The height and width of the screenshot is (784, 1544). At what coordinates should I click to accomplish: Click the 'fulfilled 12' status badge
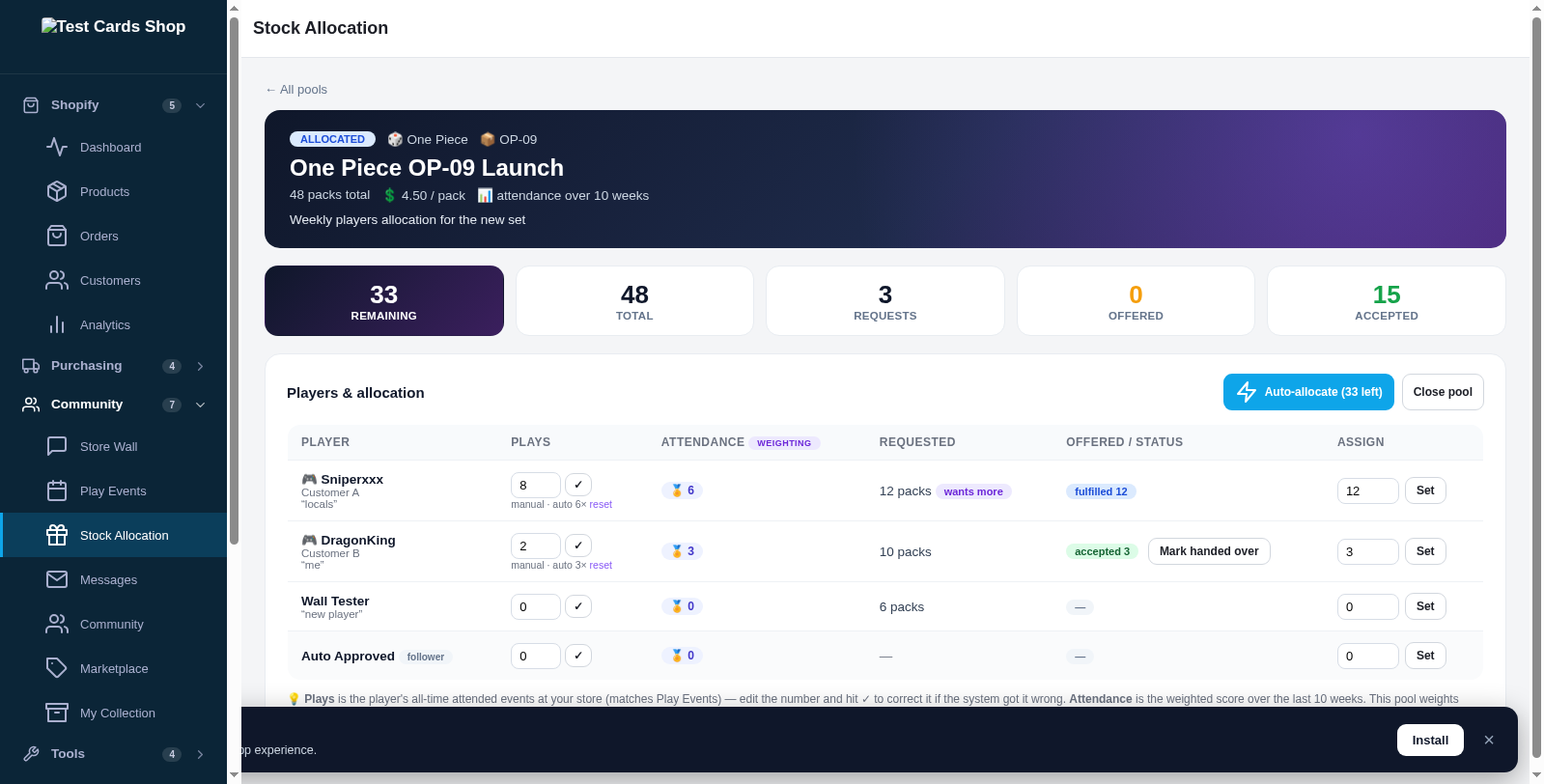tap(1101, 491)
